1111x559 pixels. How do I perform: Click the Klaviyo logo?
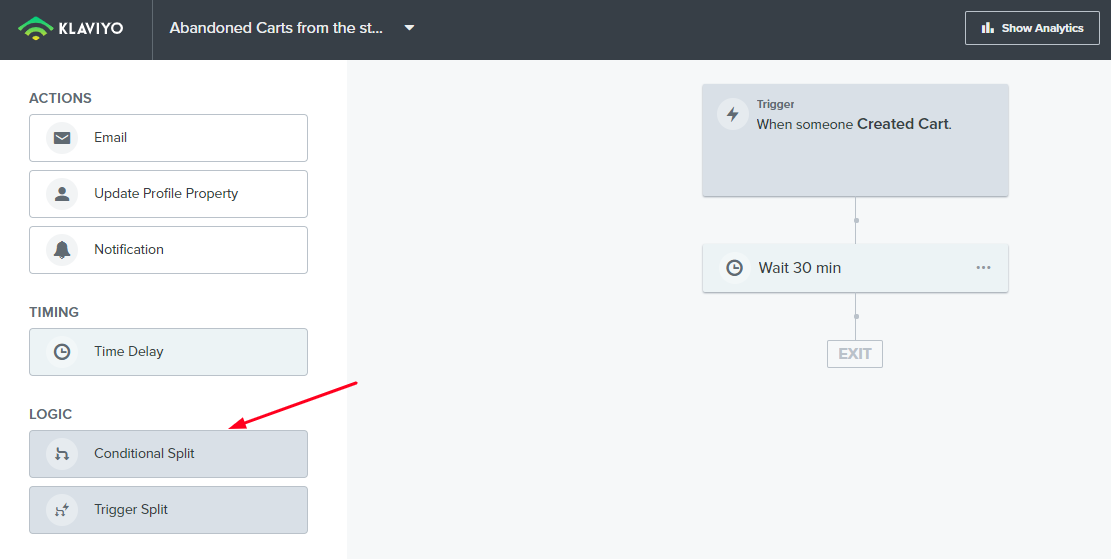[x=71, y=28]
